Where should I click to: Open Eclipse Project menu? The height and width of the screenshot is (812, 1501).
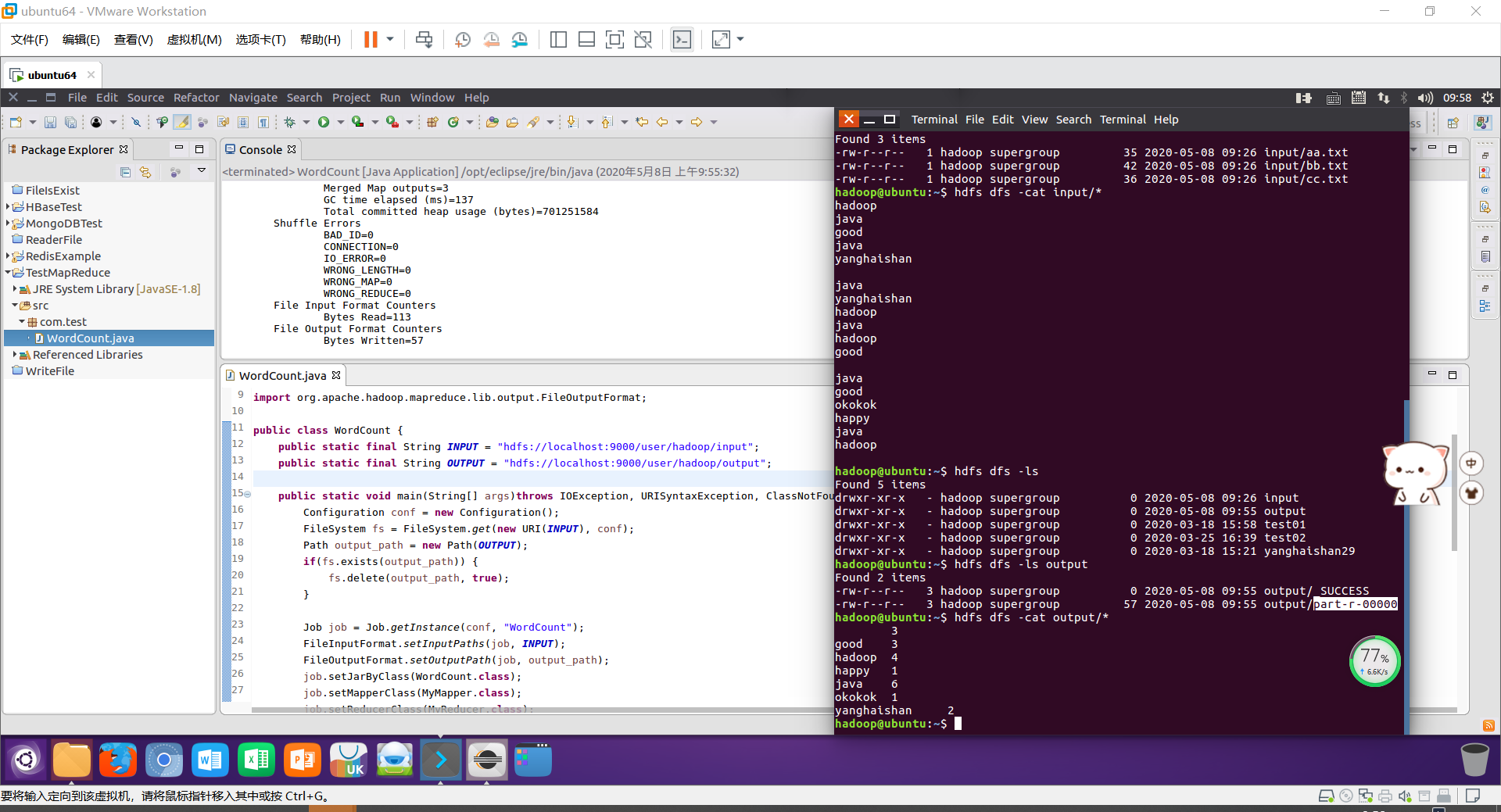(351, 98)
